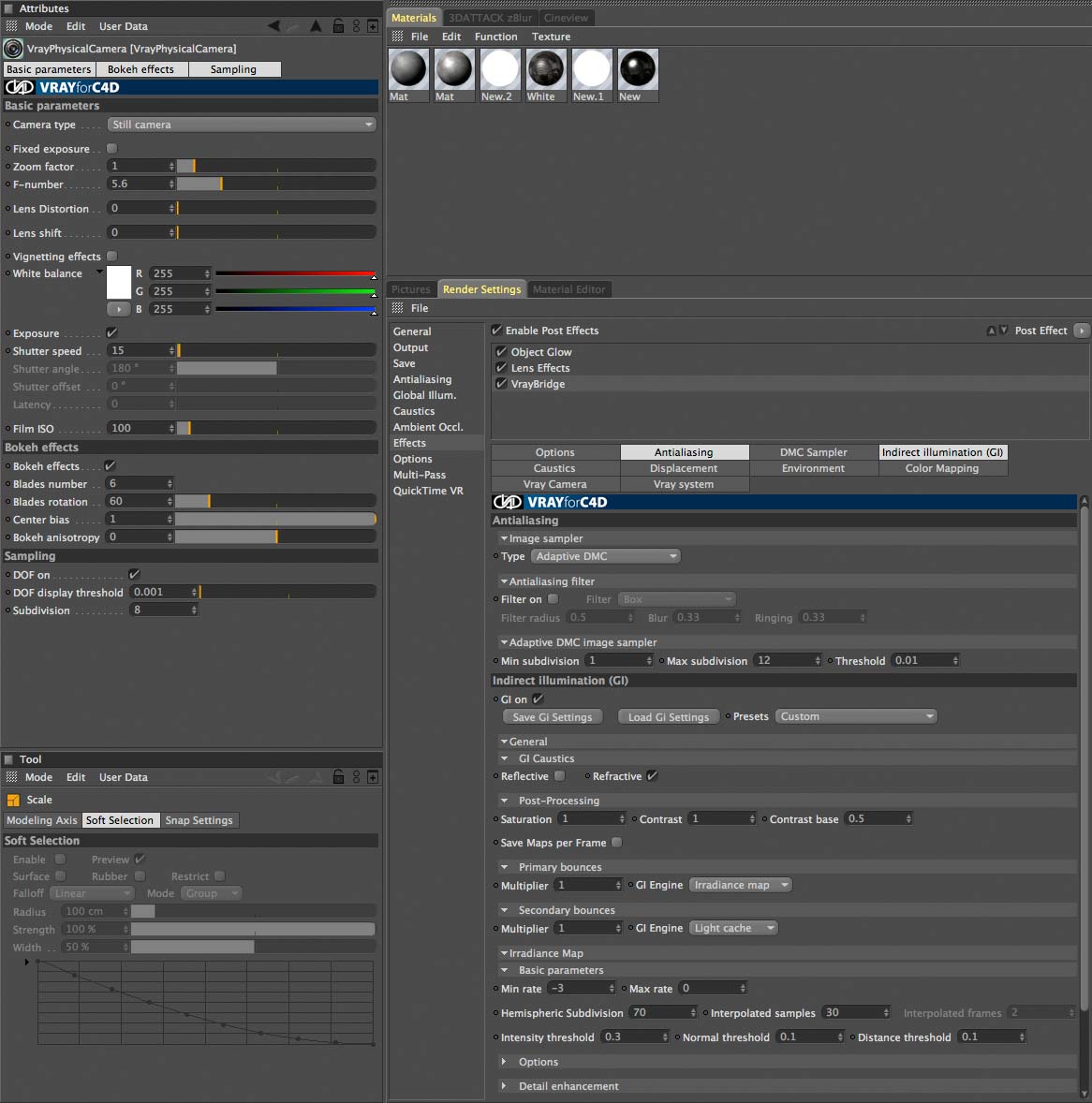
Task: Toggle the lock icon in Tool panel
Action: pos(338,776)
